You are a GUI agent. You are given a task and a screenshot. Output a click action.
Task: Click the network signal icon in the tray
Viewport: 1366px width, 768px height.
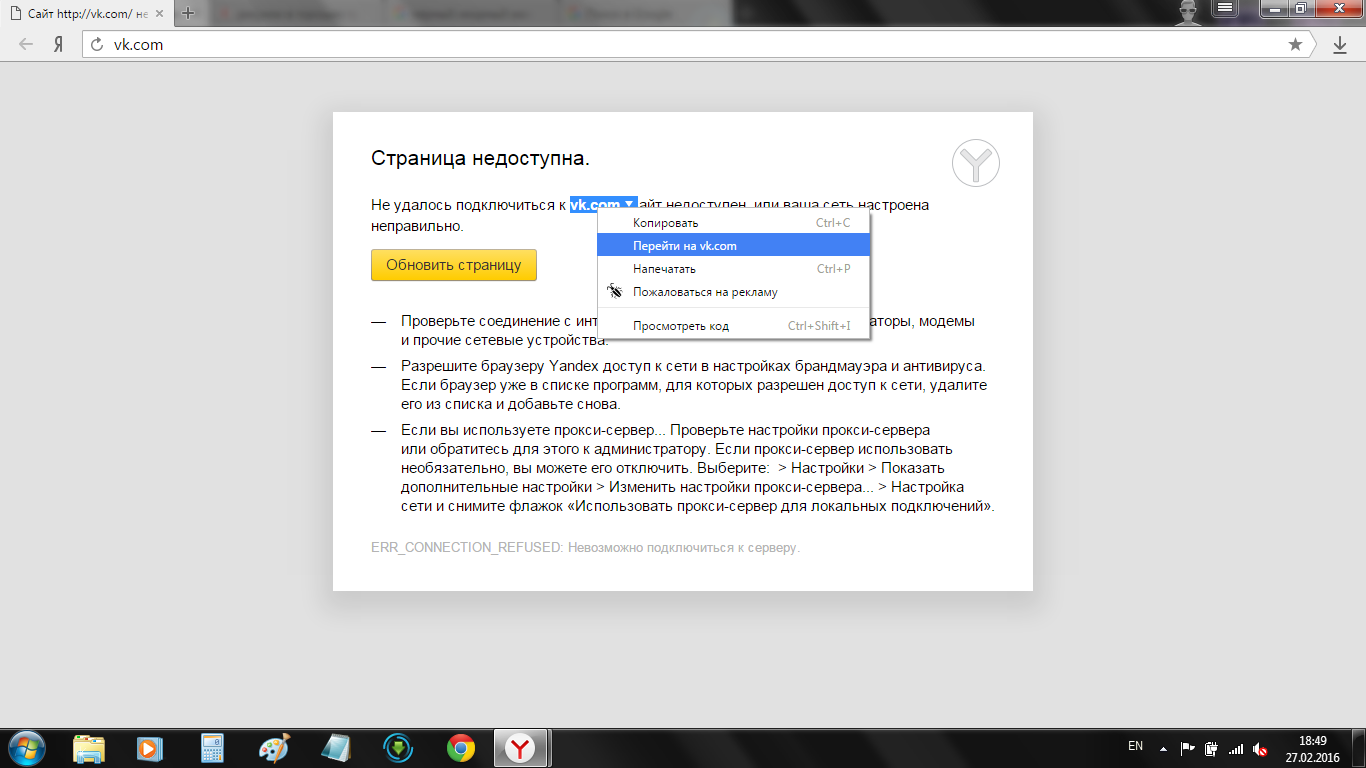(1236, 748)
